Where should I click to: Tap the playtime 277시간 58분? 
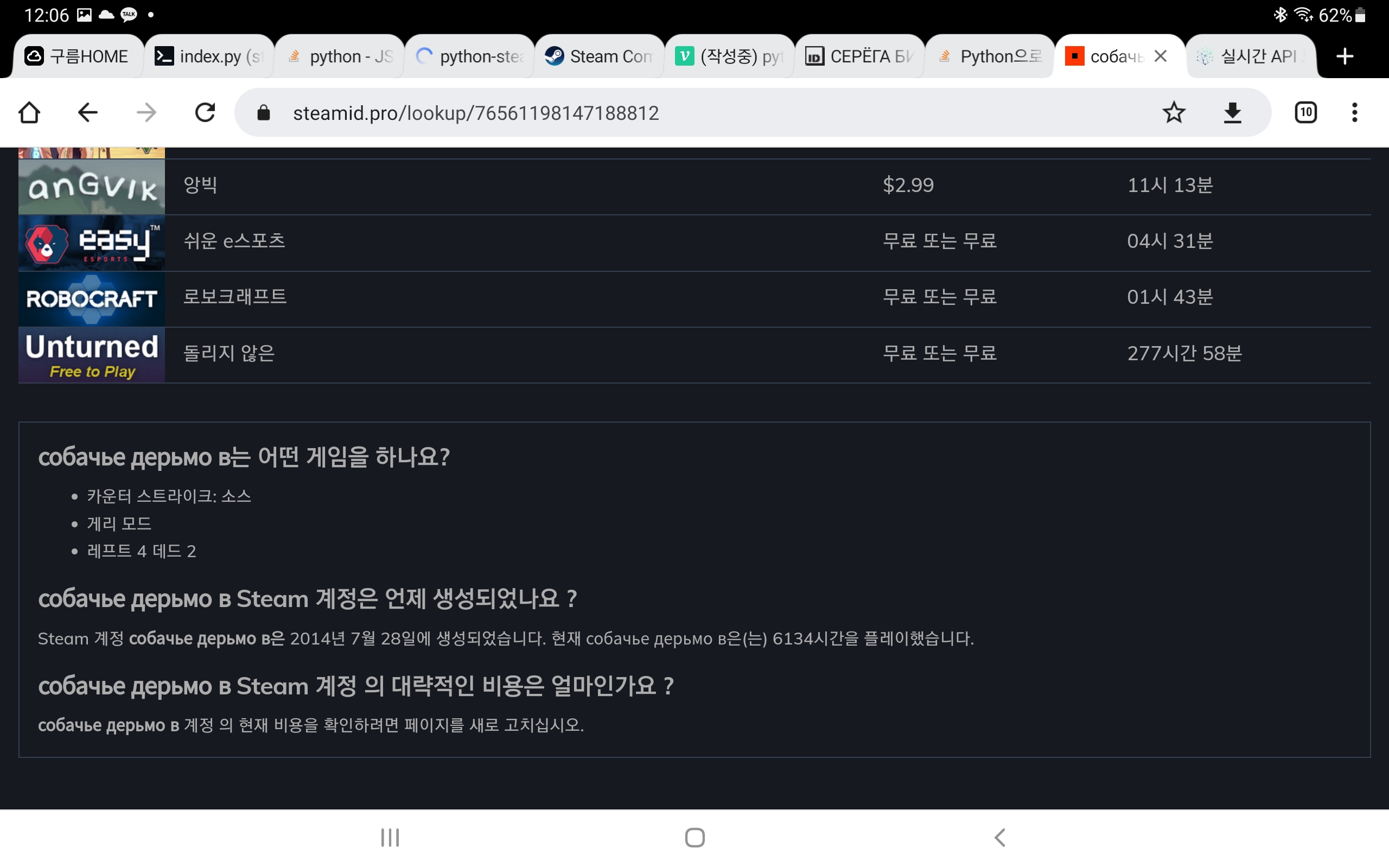tap(1184, 353)
